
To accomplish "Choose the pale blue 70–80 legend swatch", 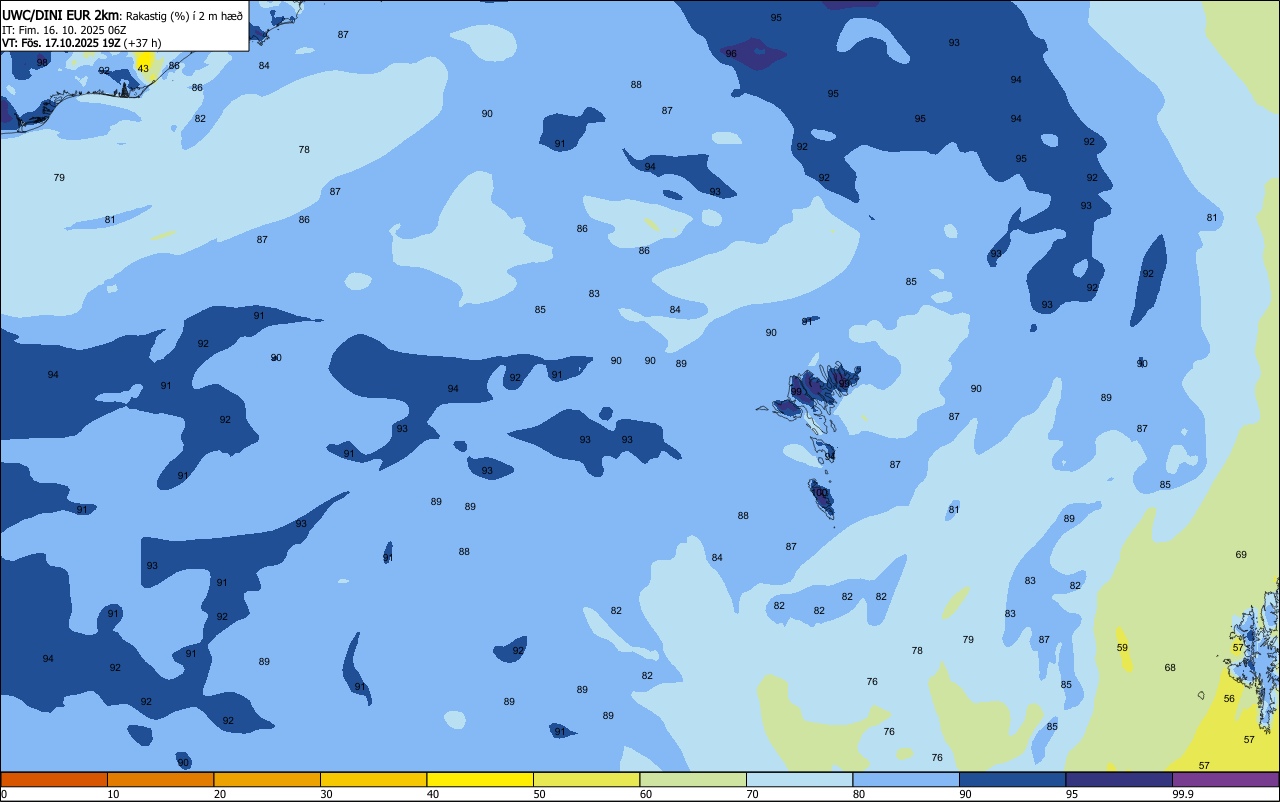I will [799, 779].
